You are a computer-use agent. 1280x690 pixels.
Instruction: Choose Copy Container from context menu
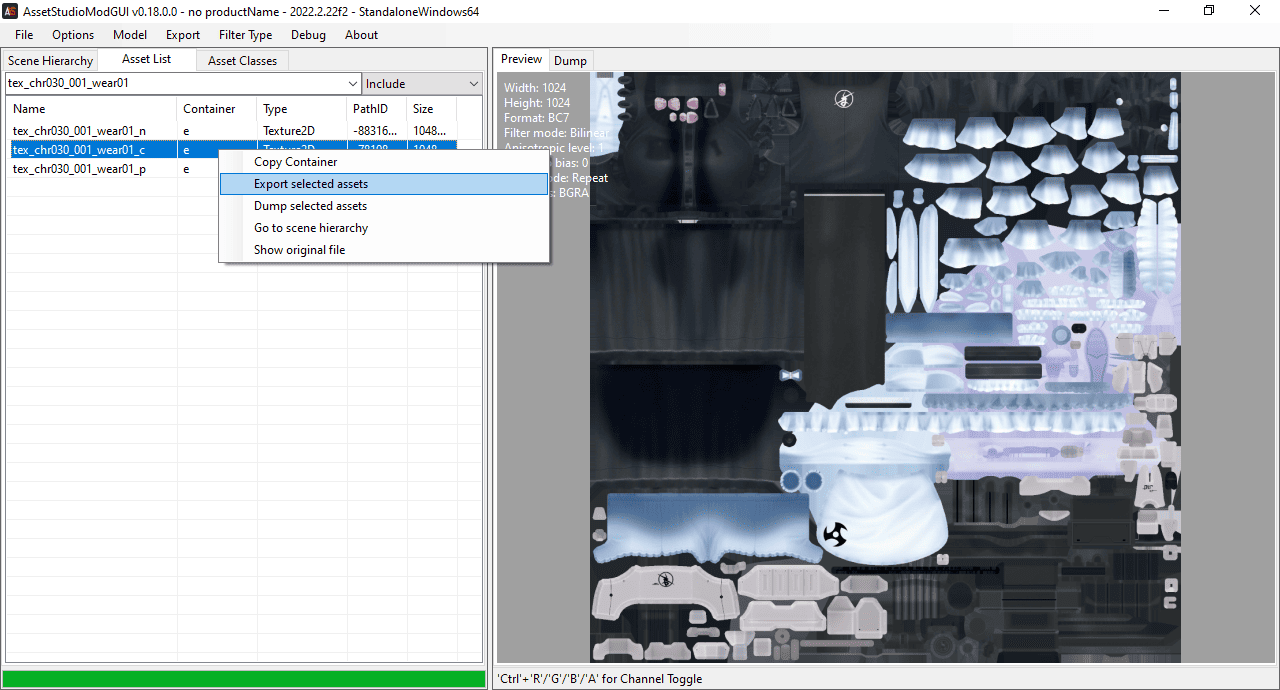point(295,162)
